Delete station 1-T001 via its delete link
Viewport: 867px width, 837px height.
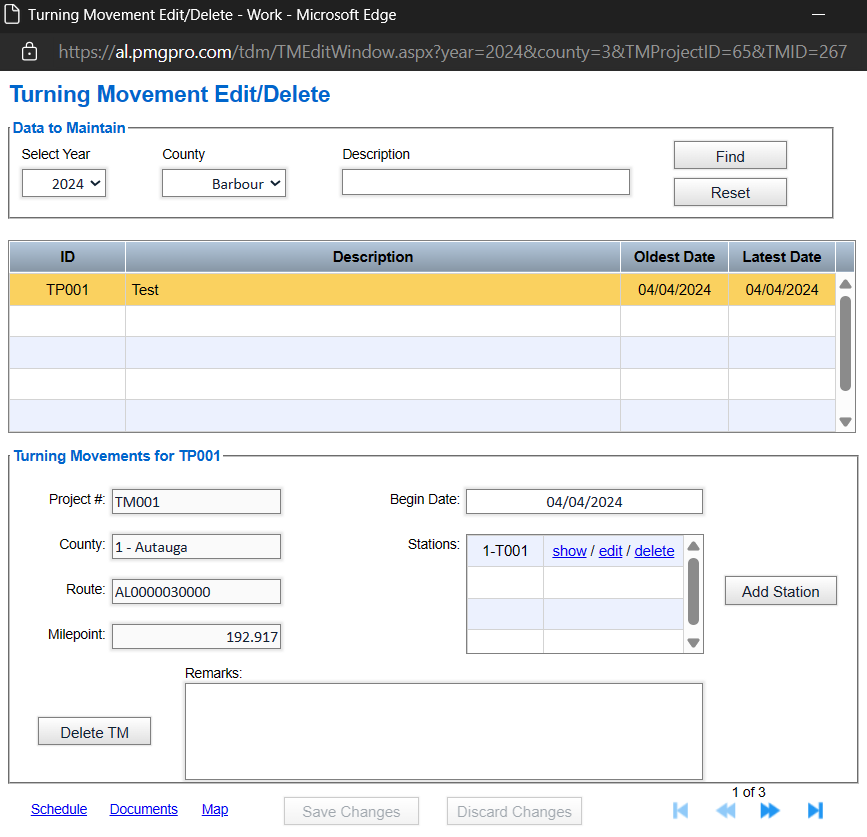pyautogui.click(x=654, y=550)
